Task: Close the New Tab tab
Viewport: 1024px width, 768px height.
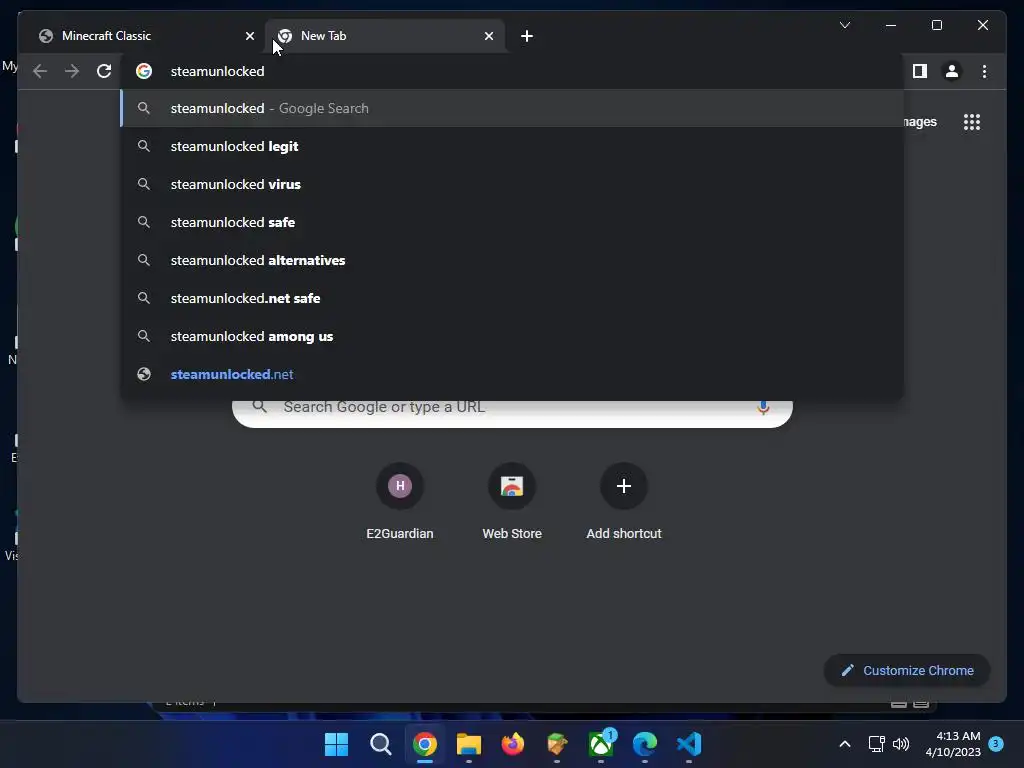Action: point(488,36)
